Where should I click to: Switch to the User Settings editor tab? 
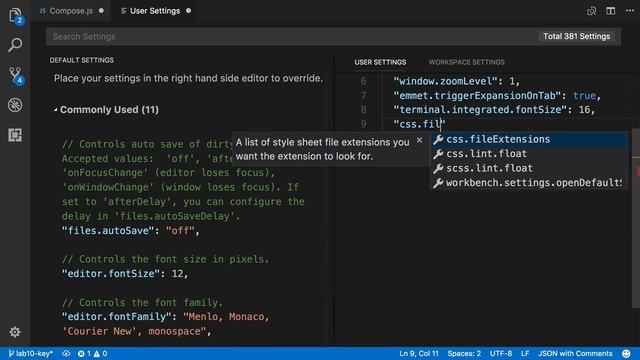point(155,11)
